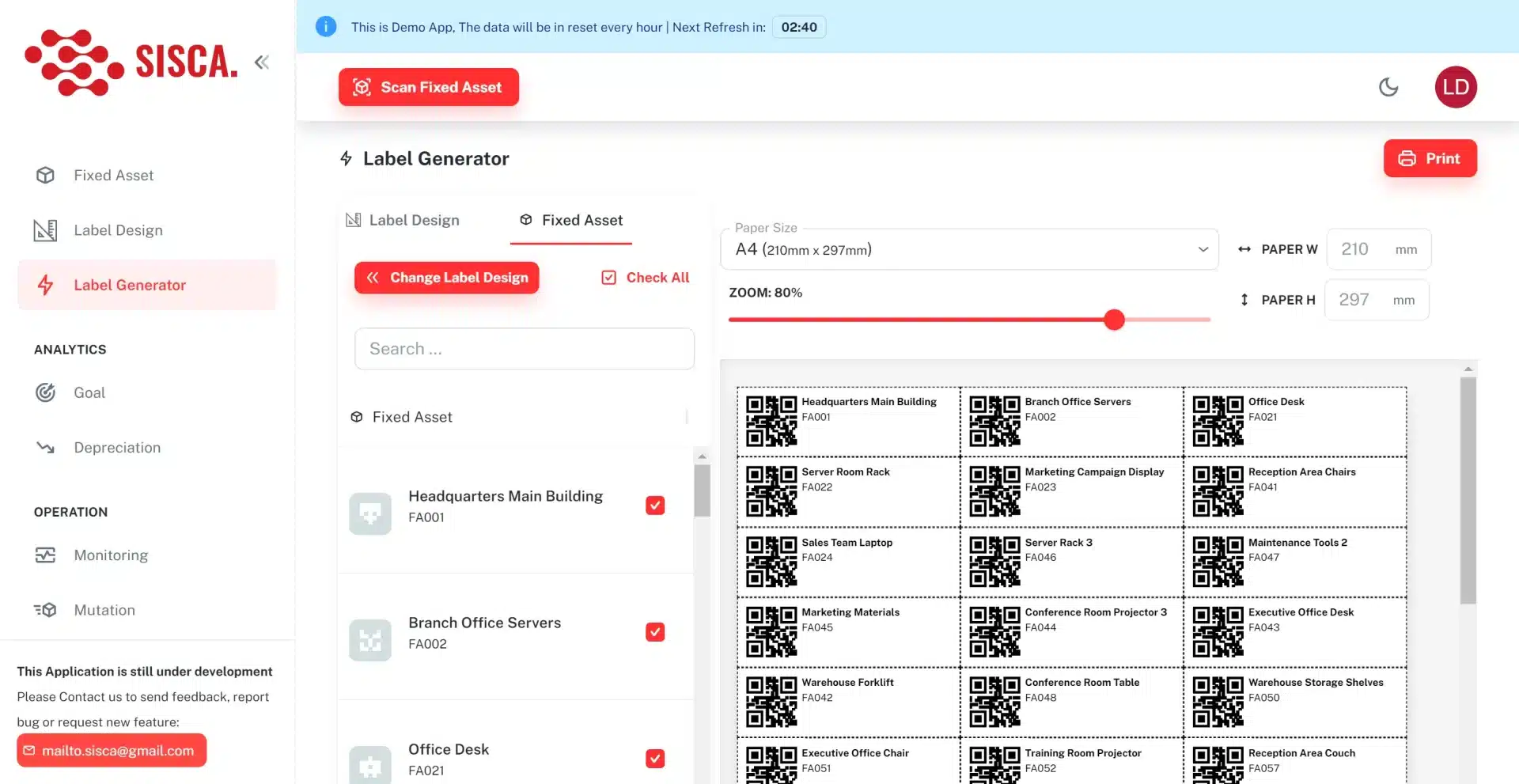Click QR code for Server Room Rack label
Viewport: 1519px width, 784px height.
click(771, 491)
